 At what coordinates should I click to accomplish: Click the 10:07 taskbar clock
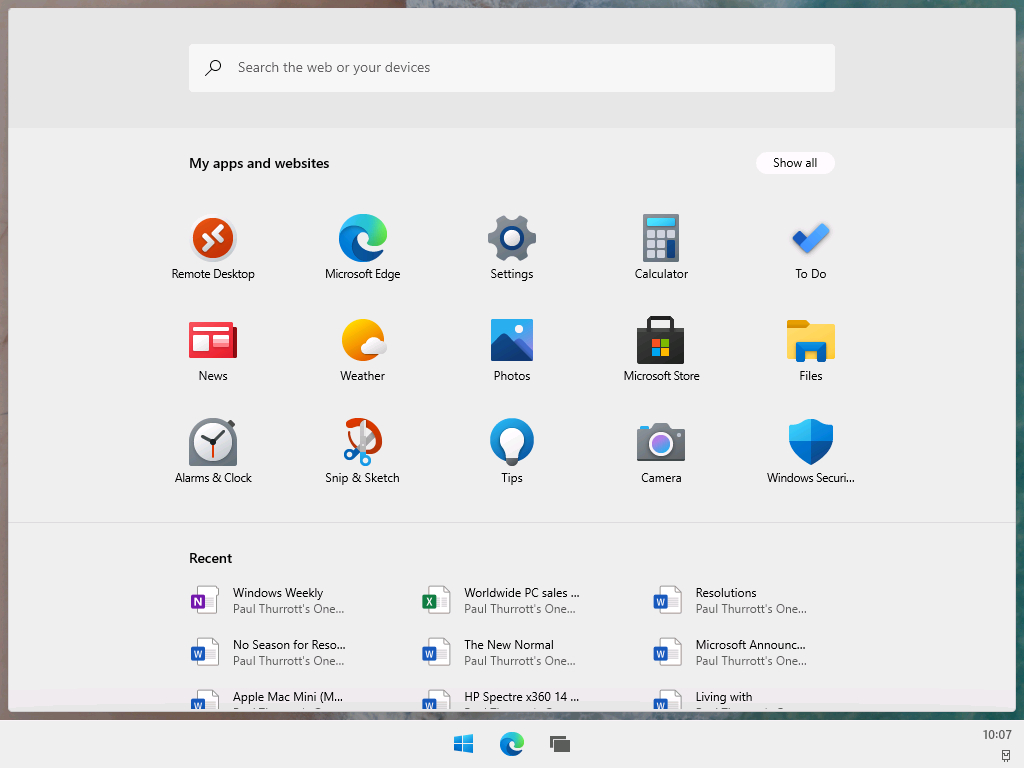tap(997, 735)
